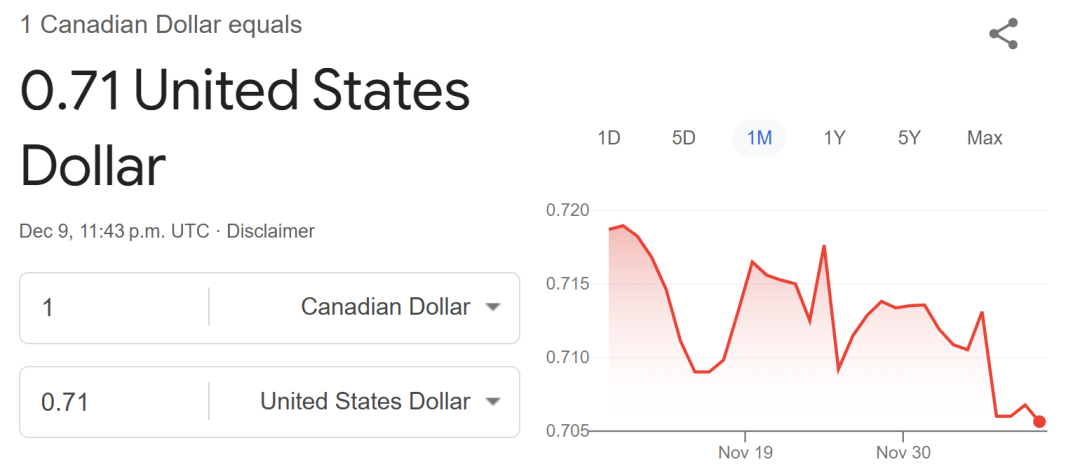Click the chart peak near 0.719

point(623,225)
